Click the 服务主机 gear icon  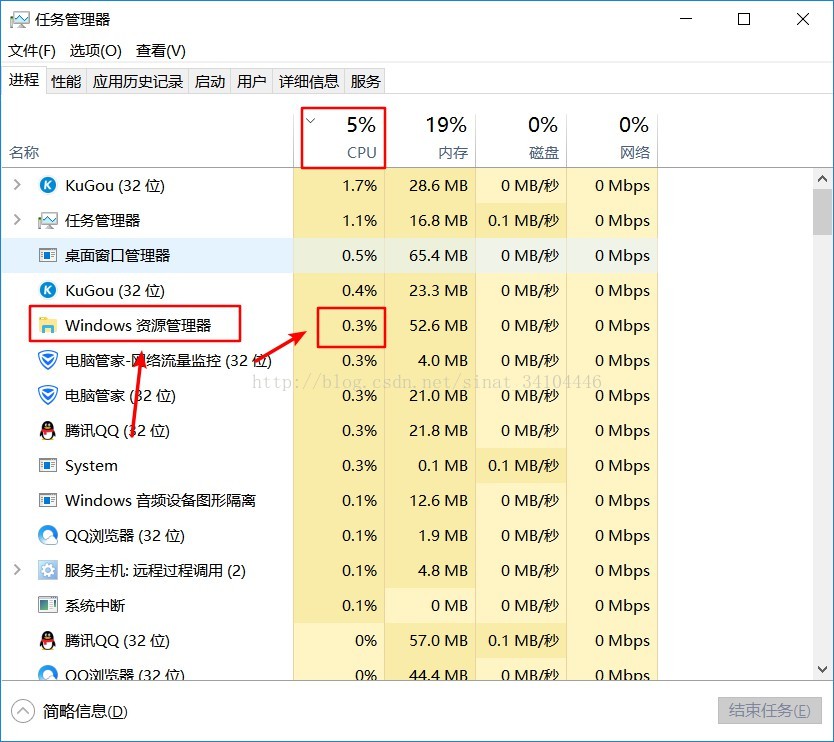pyautogui.click(x=48, y=570)
